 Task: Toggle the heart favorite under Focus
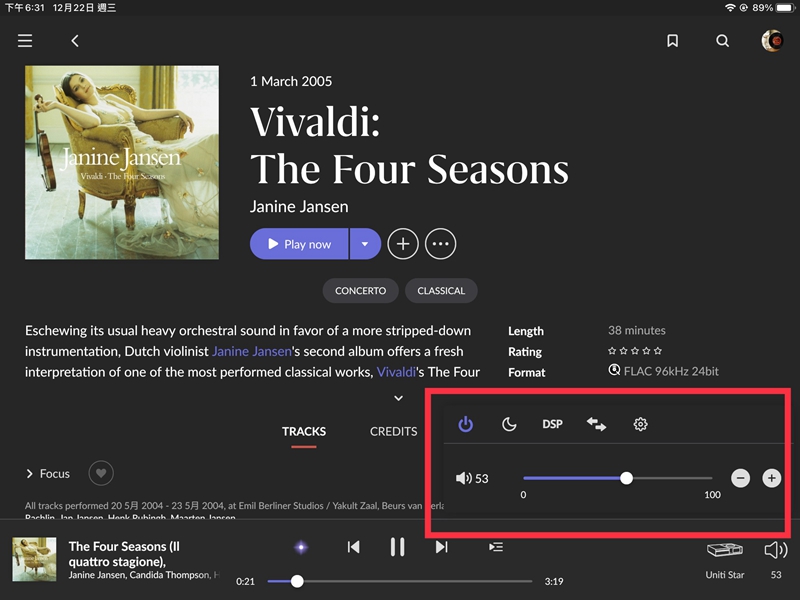pyautogui.click(x=101, y=473)
